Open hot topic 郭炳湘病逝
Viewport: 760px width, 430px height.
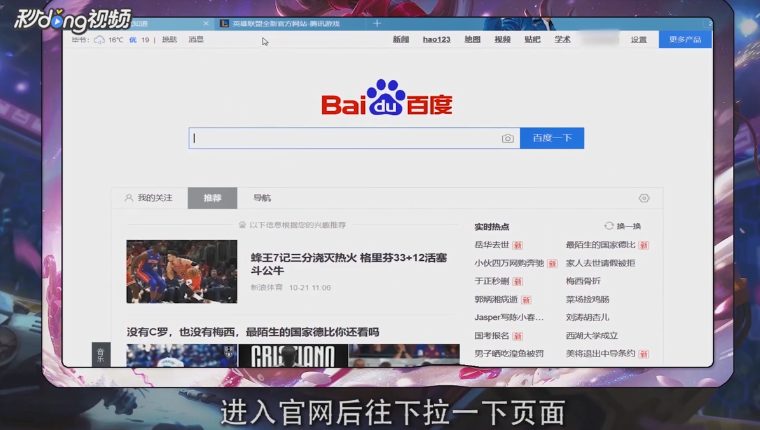coord(496,299)
